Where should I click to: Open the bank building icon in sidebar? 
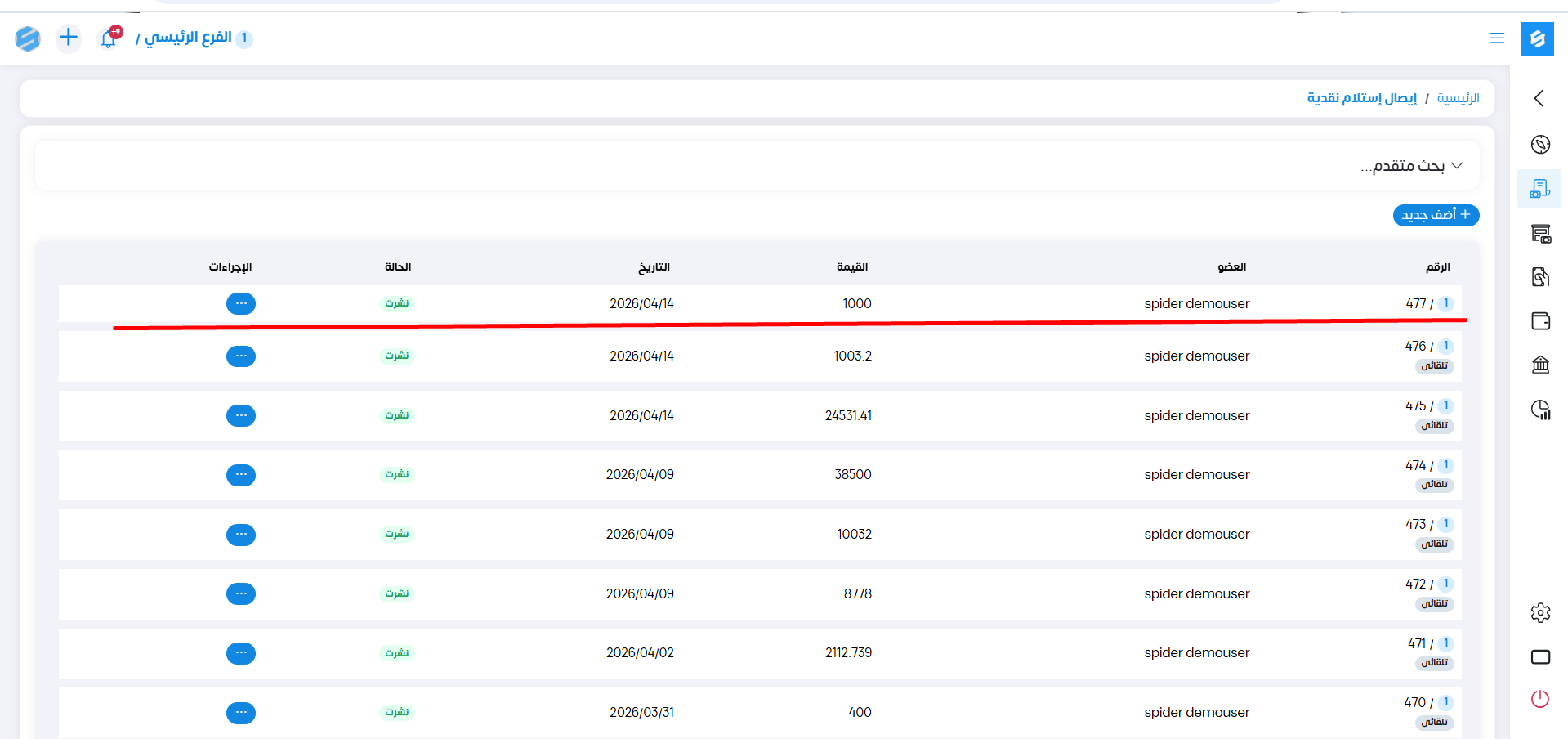tap(1540, 365)
